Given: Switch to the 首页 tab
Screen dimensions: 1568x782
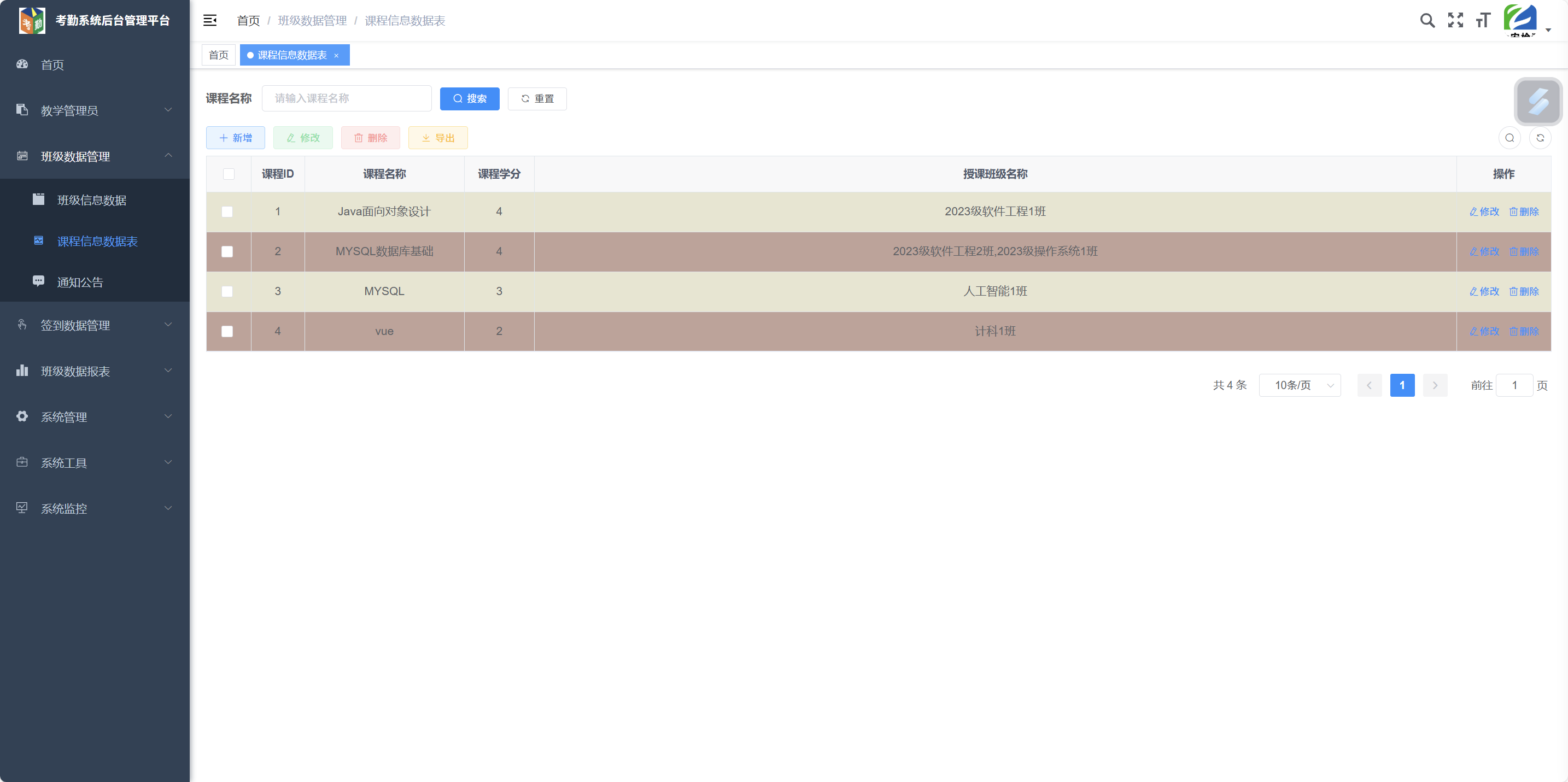Looking at the screenshot, I should [219, 55].
